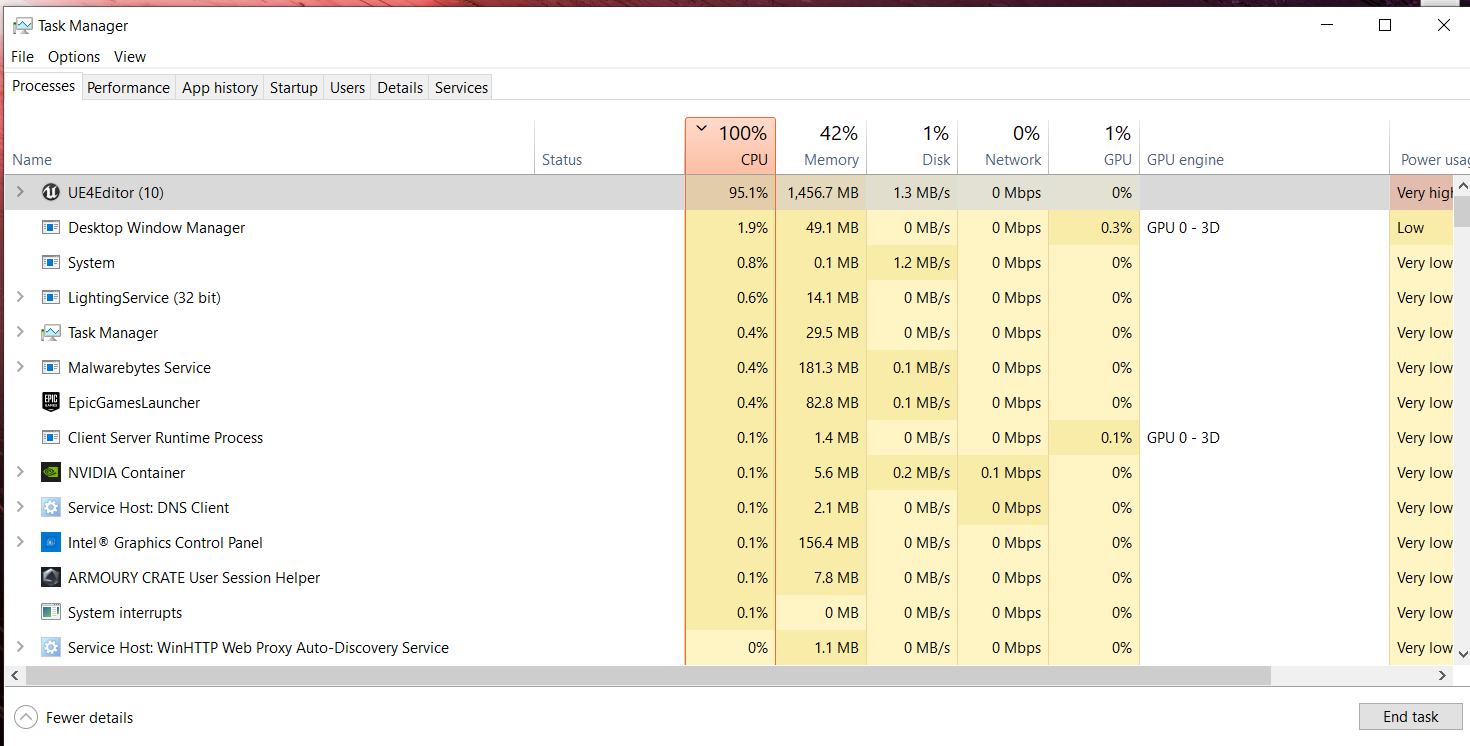Expand Service Host: DNS Client group
This screenshot has height=746, width=1470.
(19, 507)
